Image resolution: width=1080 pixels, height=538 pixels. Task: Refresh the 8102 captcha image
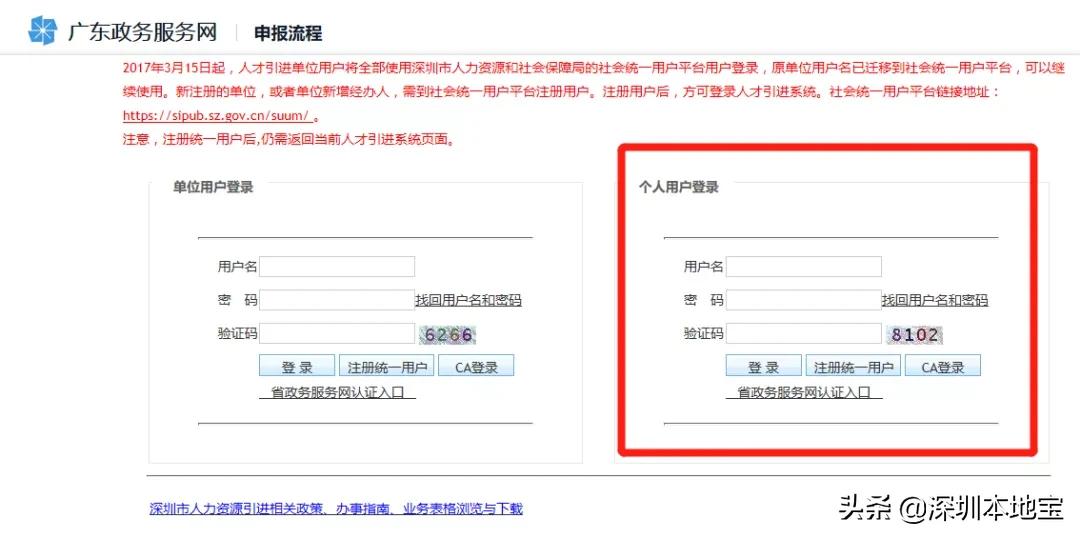(x=914, y=335)
